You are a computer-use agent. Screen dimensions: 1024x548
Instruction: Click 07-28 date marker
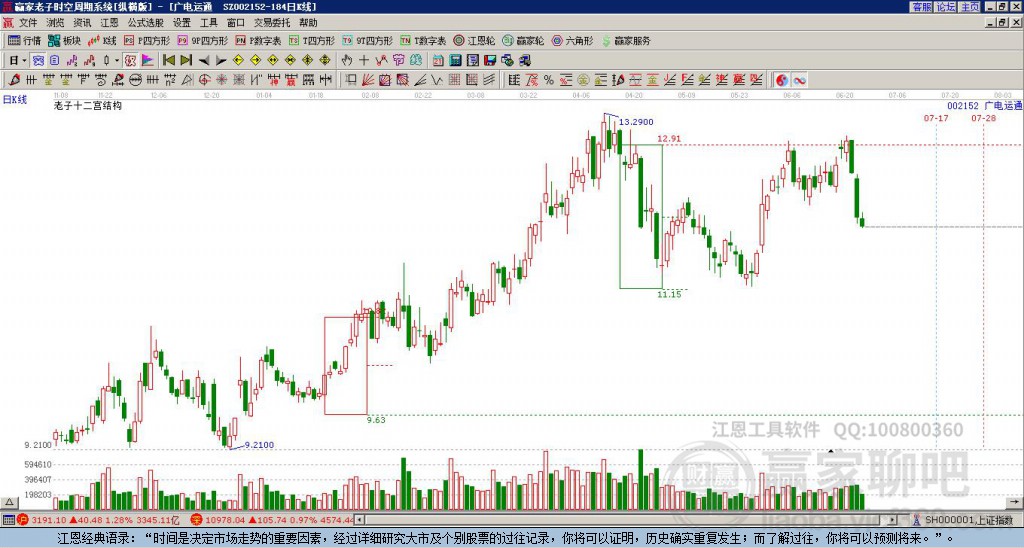point(984,118)
